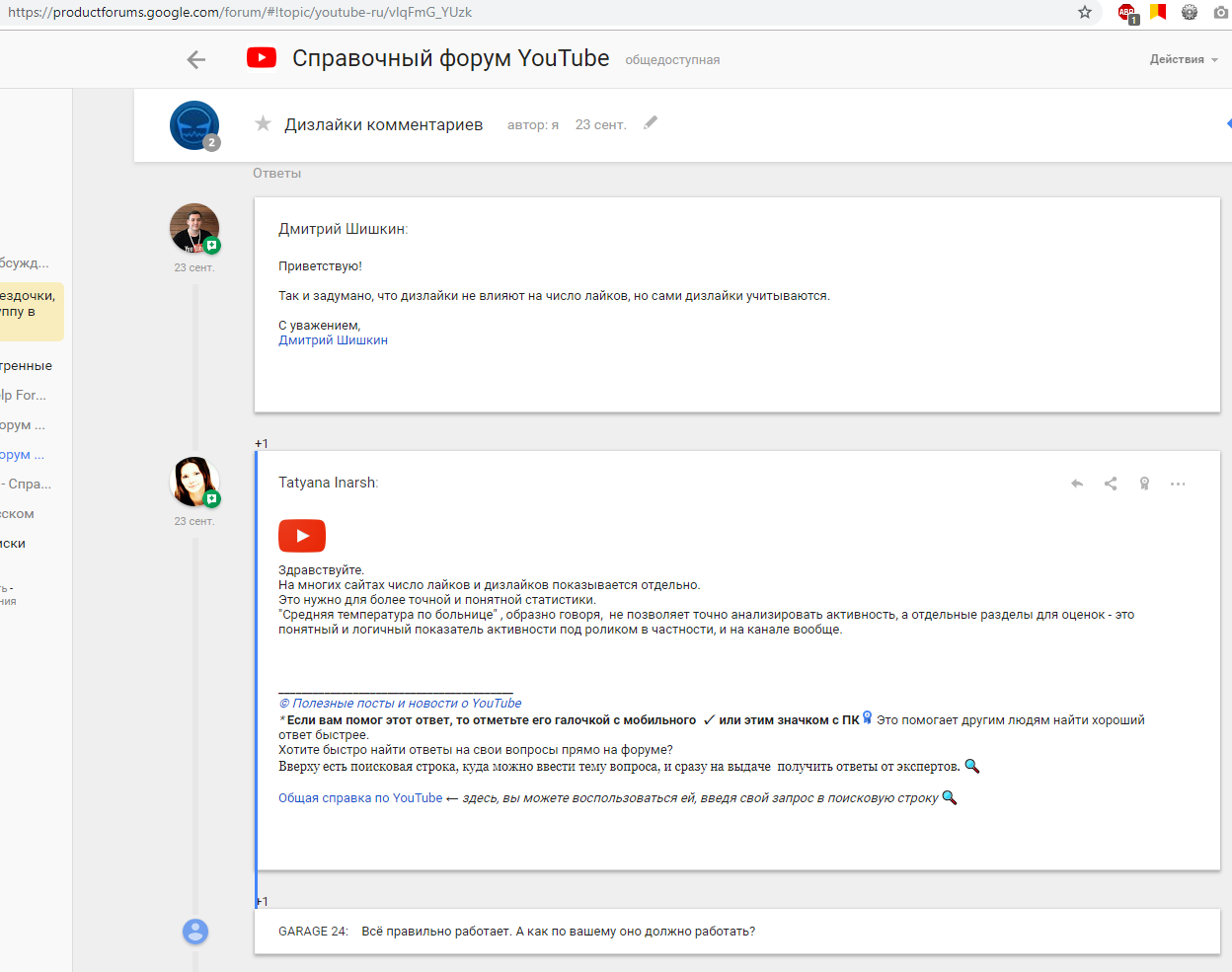The width and height of the screenshot is (1232, 972).
Task: Open Tatyana Inarsh's profile photo
Action: 194,482
